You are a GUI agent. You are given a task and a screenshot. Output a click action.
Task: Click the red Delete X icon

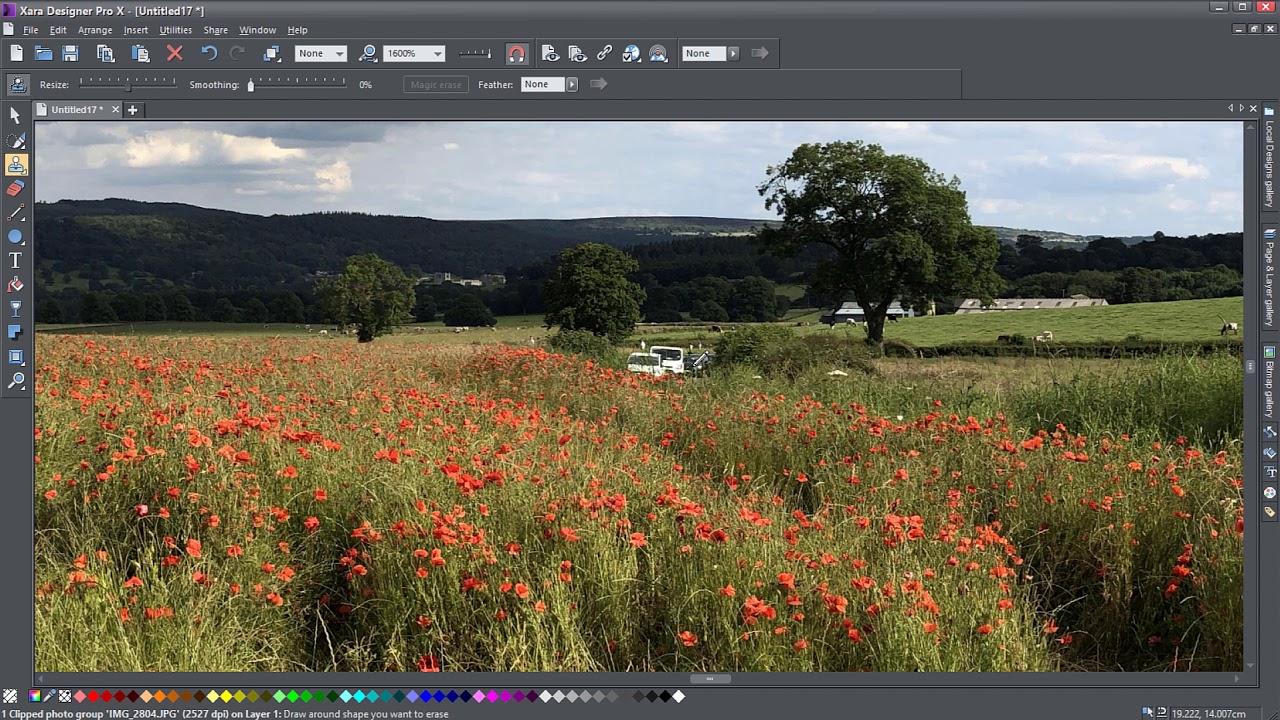[174, 53]
